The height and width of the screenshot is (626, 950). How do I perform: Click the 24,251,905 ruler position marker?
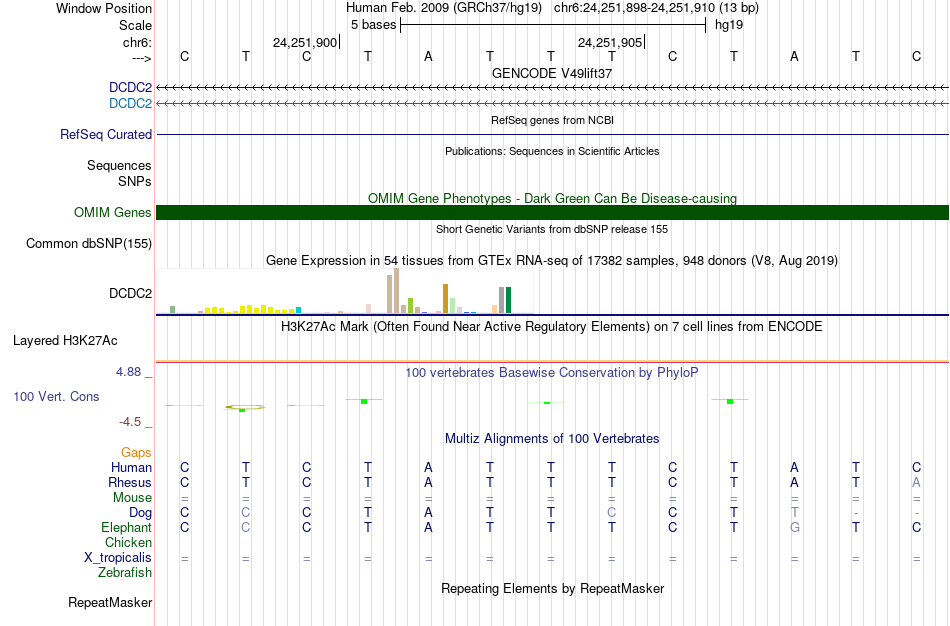pyautogui.click(x=611, y=42)
